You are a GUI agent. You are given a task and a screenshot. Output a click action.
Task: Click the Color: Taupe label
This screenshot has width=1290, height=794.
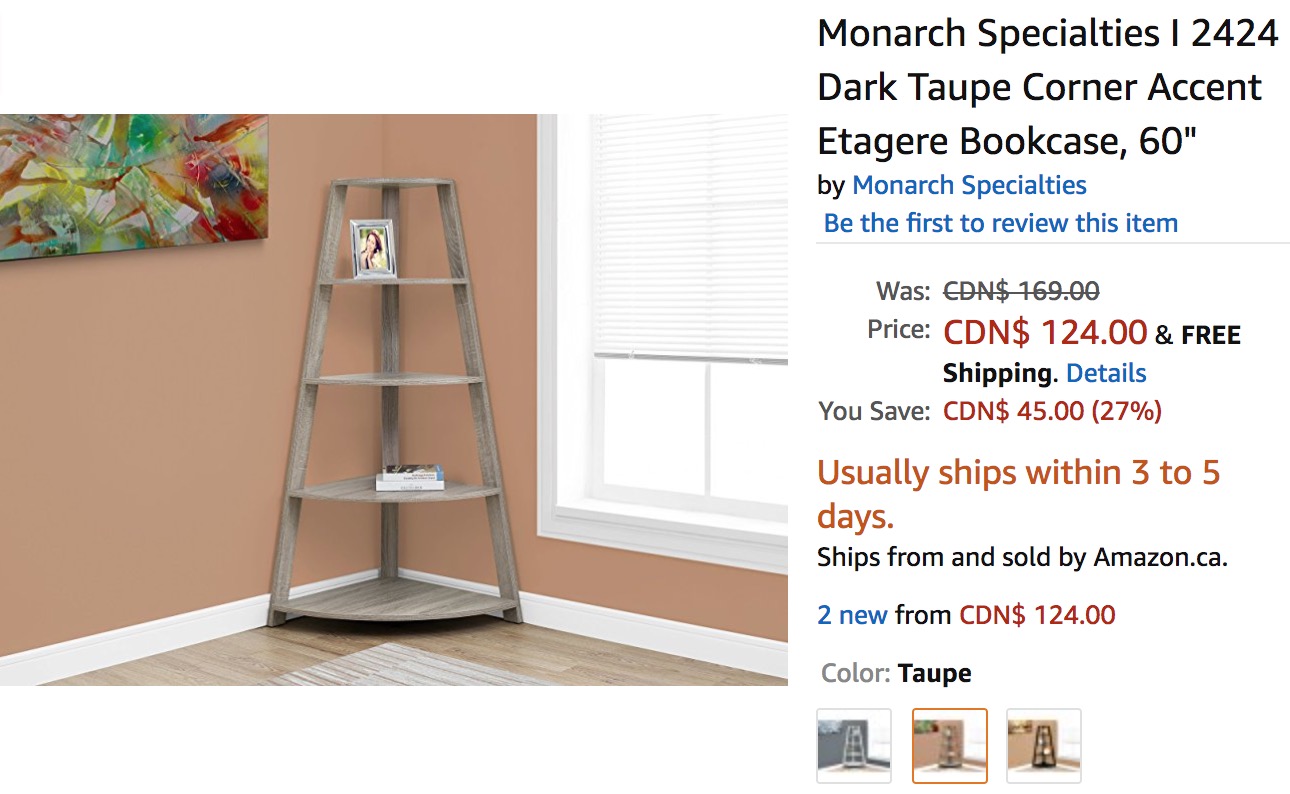895,673
